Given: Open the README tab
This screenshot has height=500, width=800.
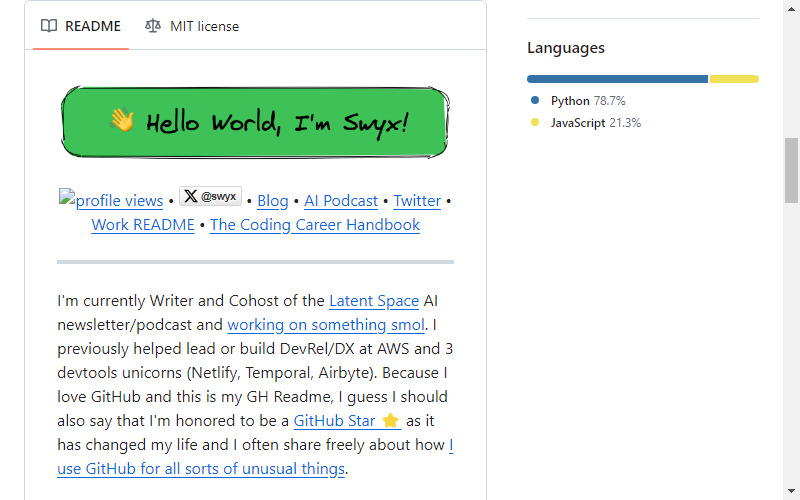Looking at the screenshot, I should 81,26.
